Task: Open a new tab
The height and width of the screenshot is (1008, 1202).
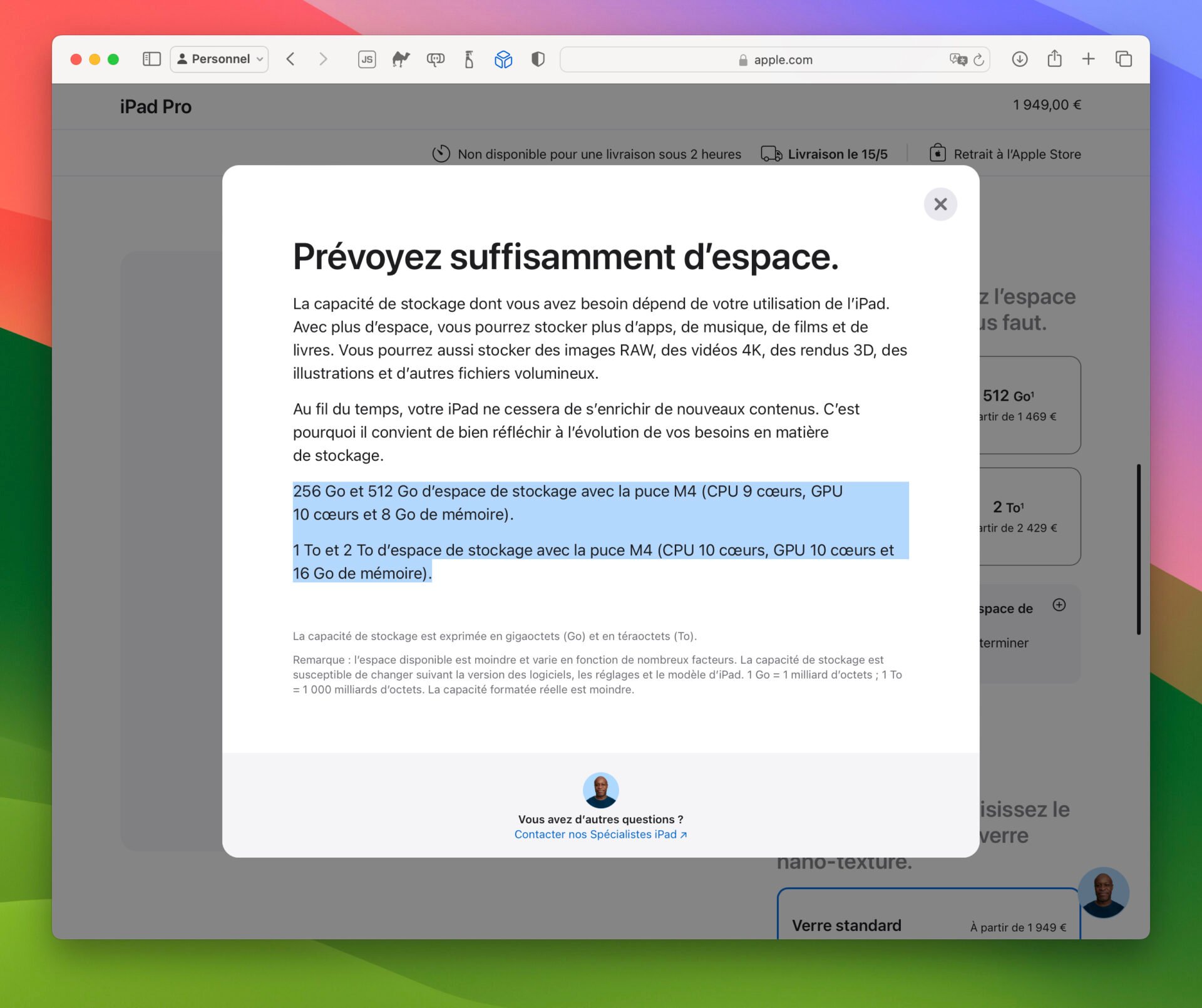Action: pos(1089,59)
